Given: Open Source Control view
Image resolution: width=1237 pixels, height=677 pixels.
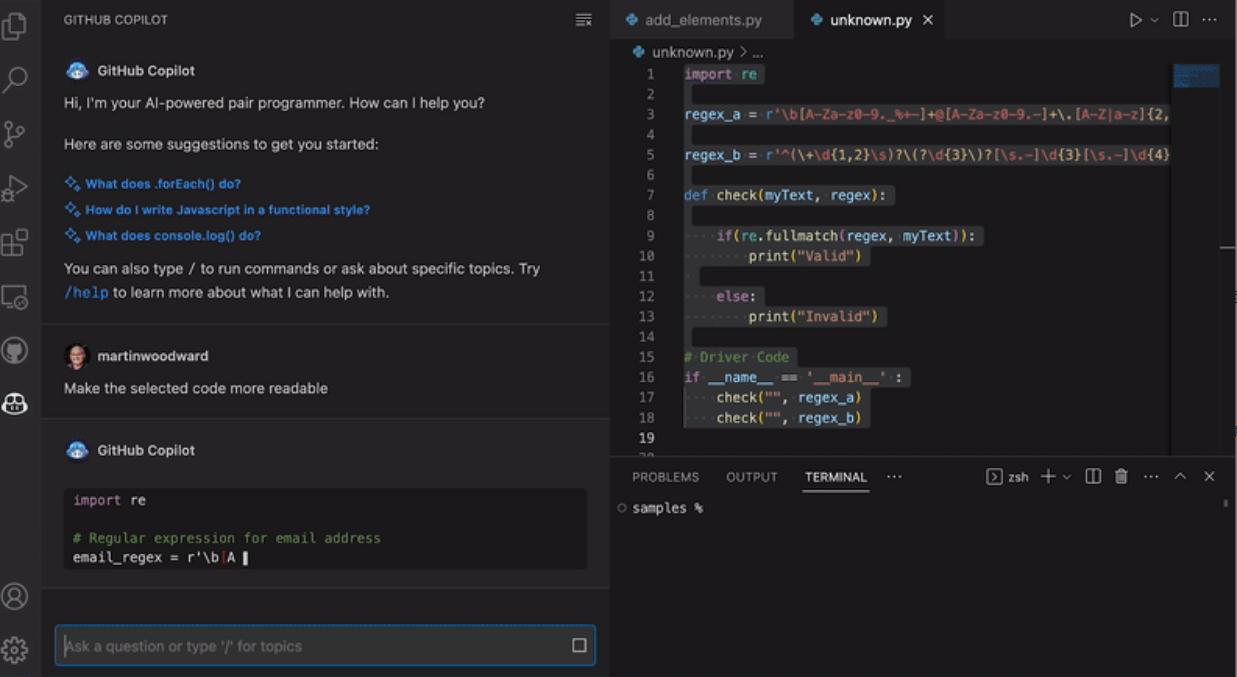Looking at the screenshot, I should pyautogui.click(x=15, y=134).
